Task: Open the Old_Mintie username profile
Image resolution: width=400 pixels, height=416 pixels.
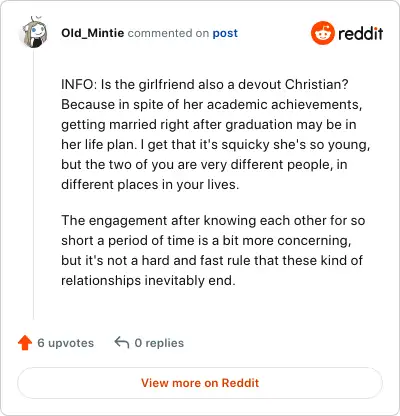Action: (93, 33)
